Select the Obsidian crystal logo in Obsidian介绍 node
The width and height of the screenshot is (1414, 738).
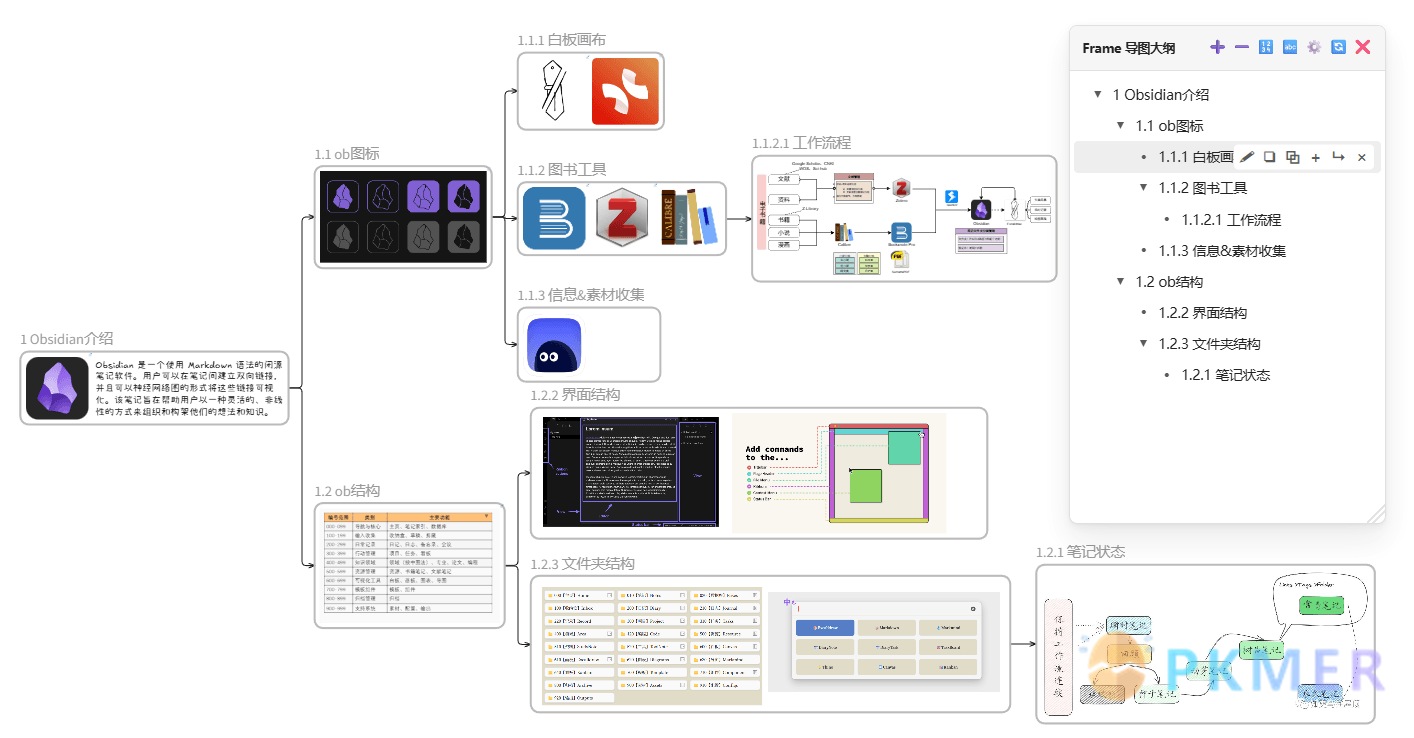tap(58, 388)
